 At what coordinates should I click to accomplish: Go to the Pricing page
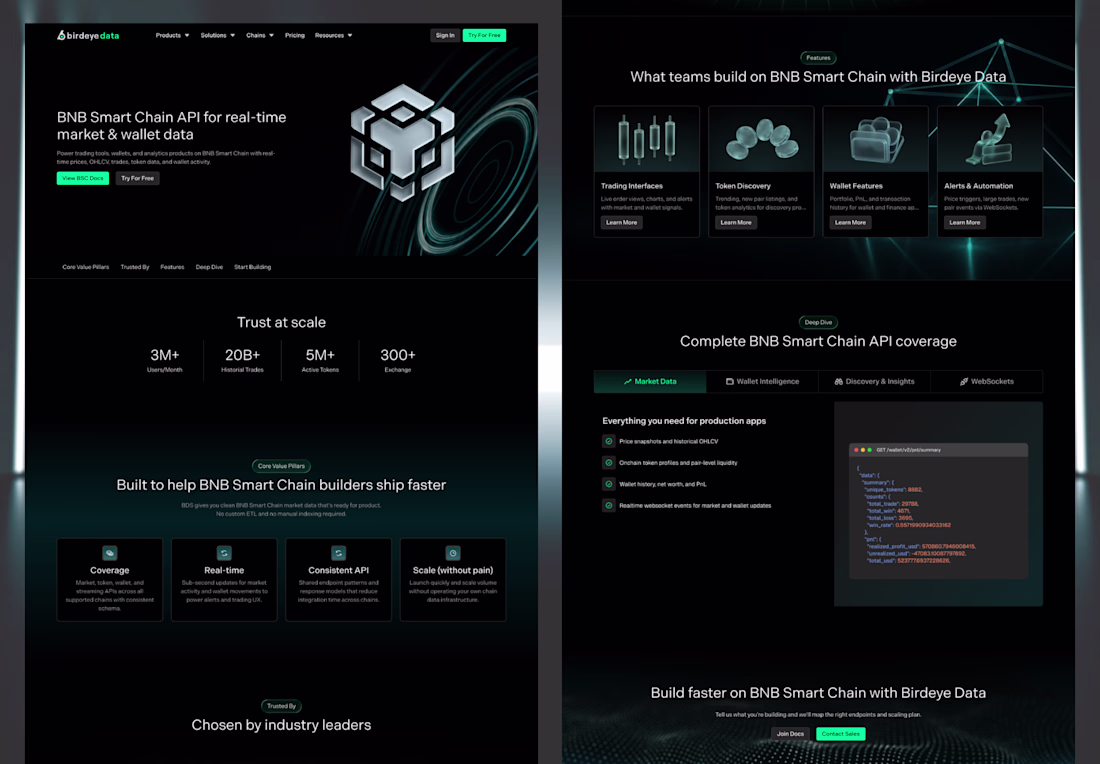(x=295, y=35)
